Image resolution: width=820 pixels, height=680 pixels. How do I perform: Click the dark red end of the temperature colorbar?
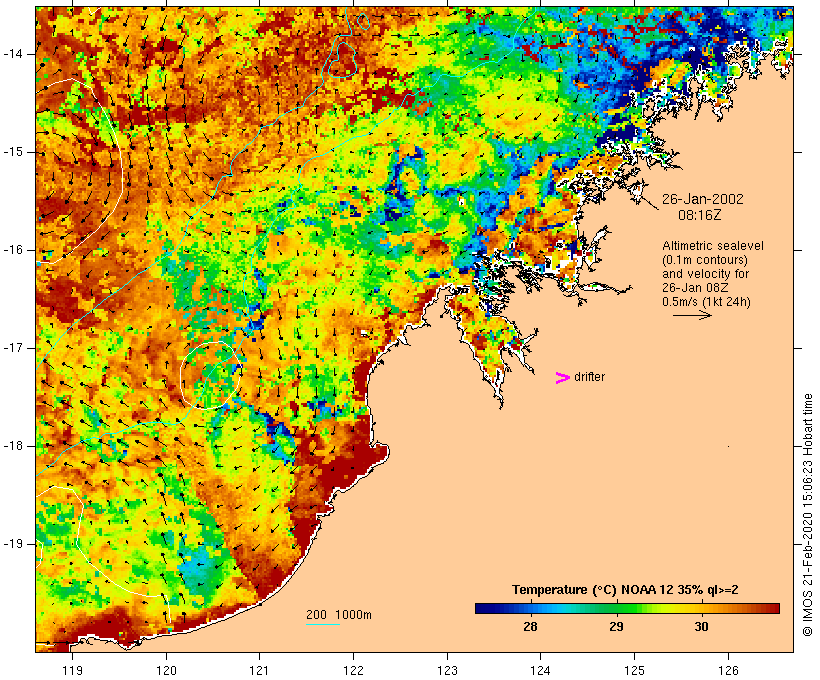(x=771, y=608)
